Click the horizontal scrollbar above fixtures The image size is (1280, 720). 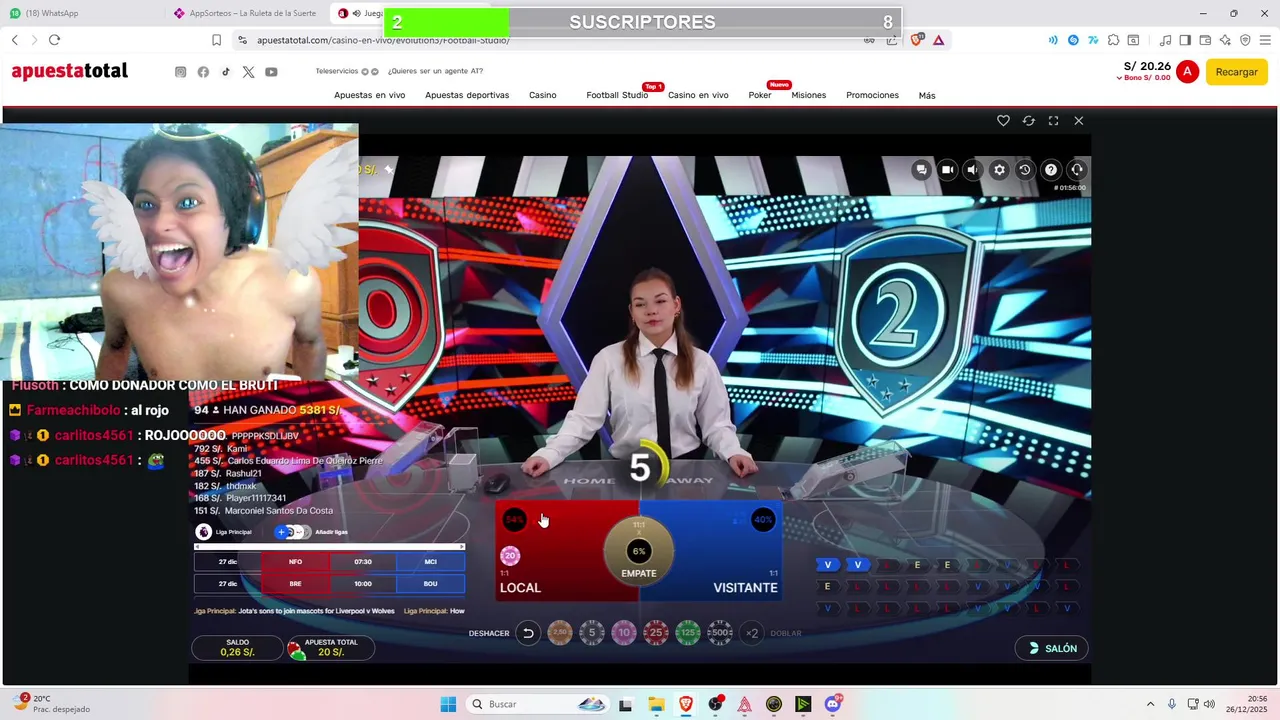click(329, 547)
